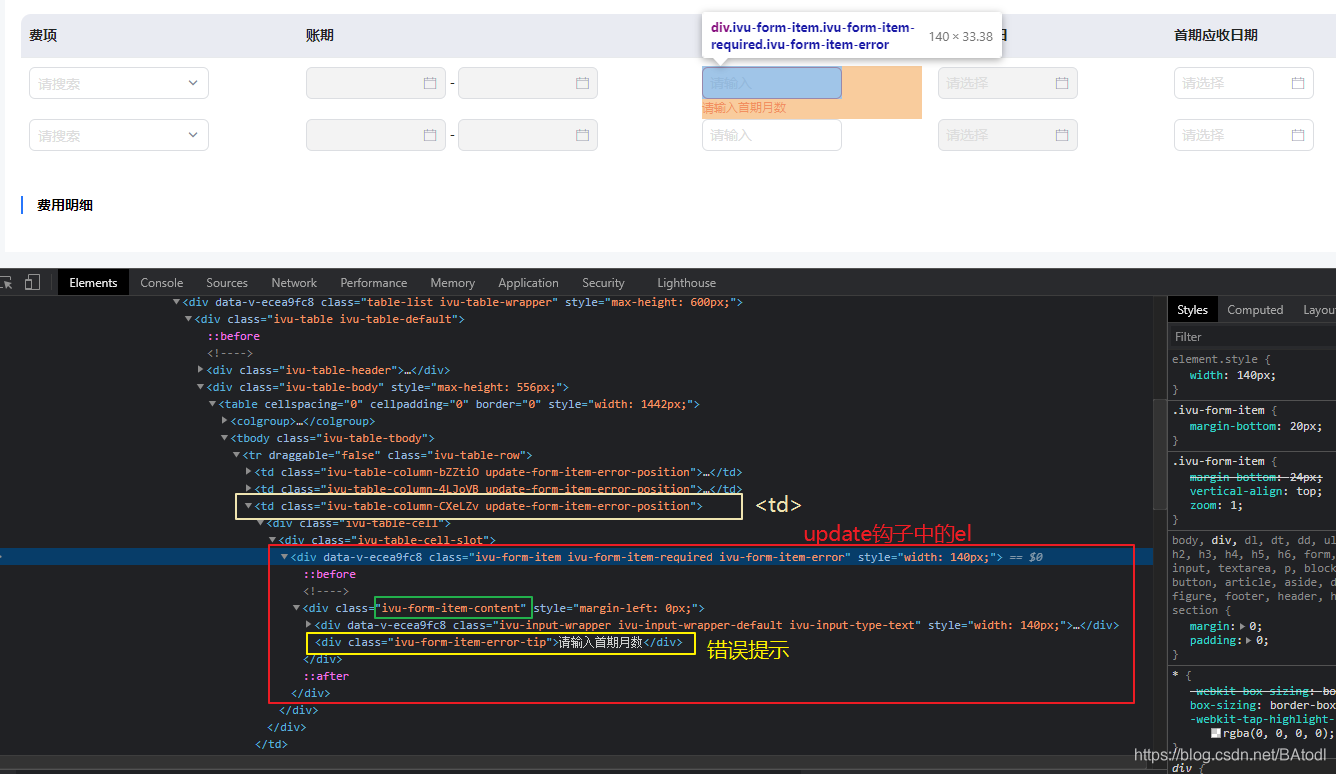
Task: Collapse the tr ivu-table-row node
Action: tap(237, 455)
